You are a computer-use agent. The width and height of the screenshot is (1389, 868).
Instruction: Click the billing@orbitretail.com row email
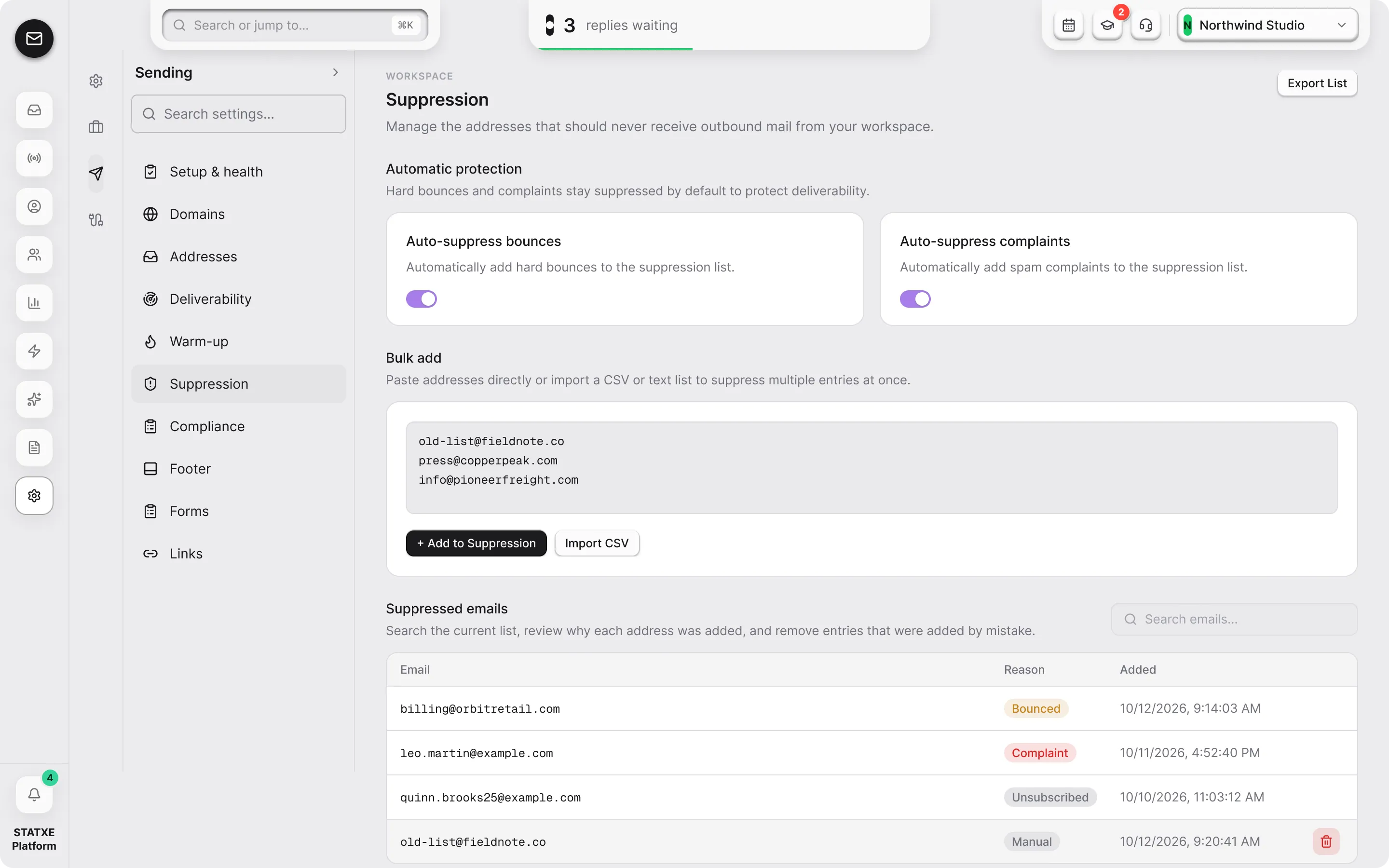click(x=480, y=709)
